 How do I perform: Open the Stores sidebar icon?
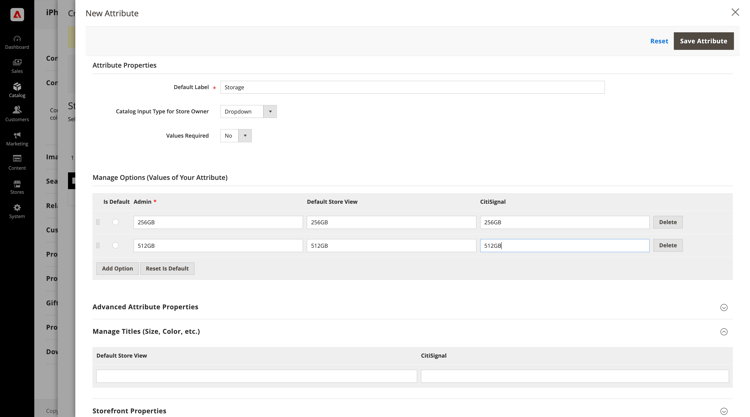tap(17, 187)
